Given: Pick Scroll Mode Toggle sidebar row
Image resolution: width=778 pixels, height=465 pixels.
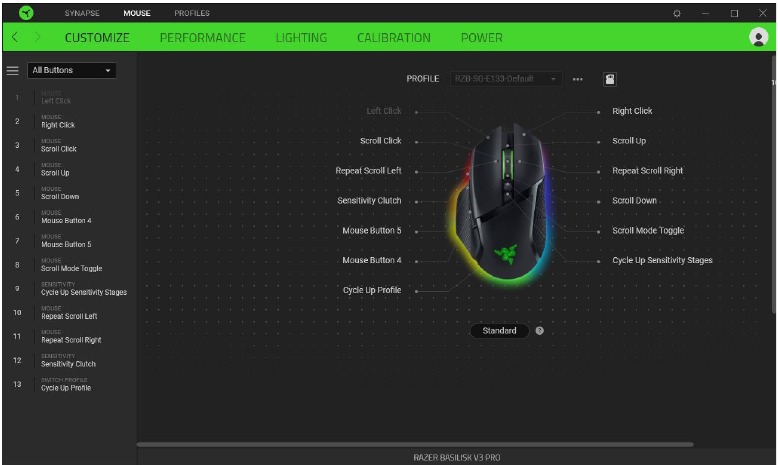Looking at the screenshot, I should click(69, 265).
